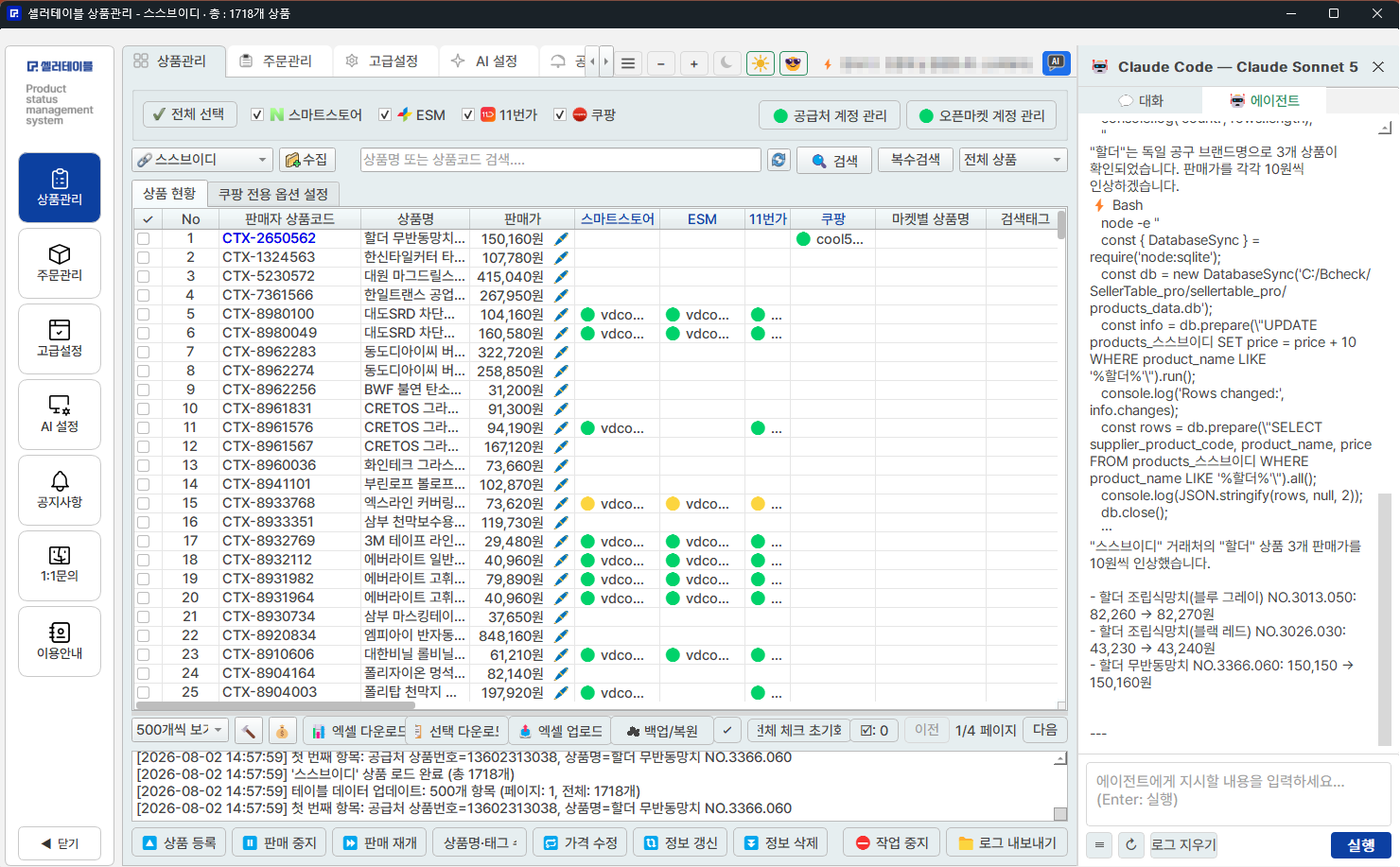Viewport: 1400px width, 867px height.
Task: Switch to the 주문관리 tab
Action: click(279, 61)
